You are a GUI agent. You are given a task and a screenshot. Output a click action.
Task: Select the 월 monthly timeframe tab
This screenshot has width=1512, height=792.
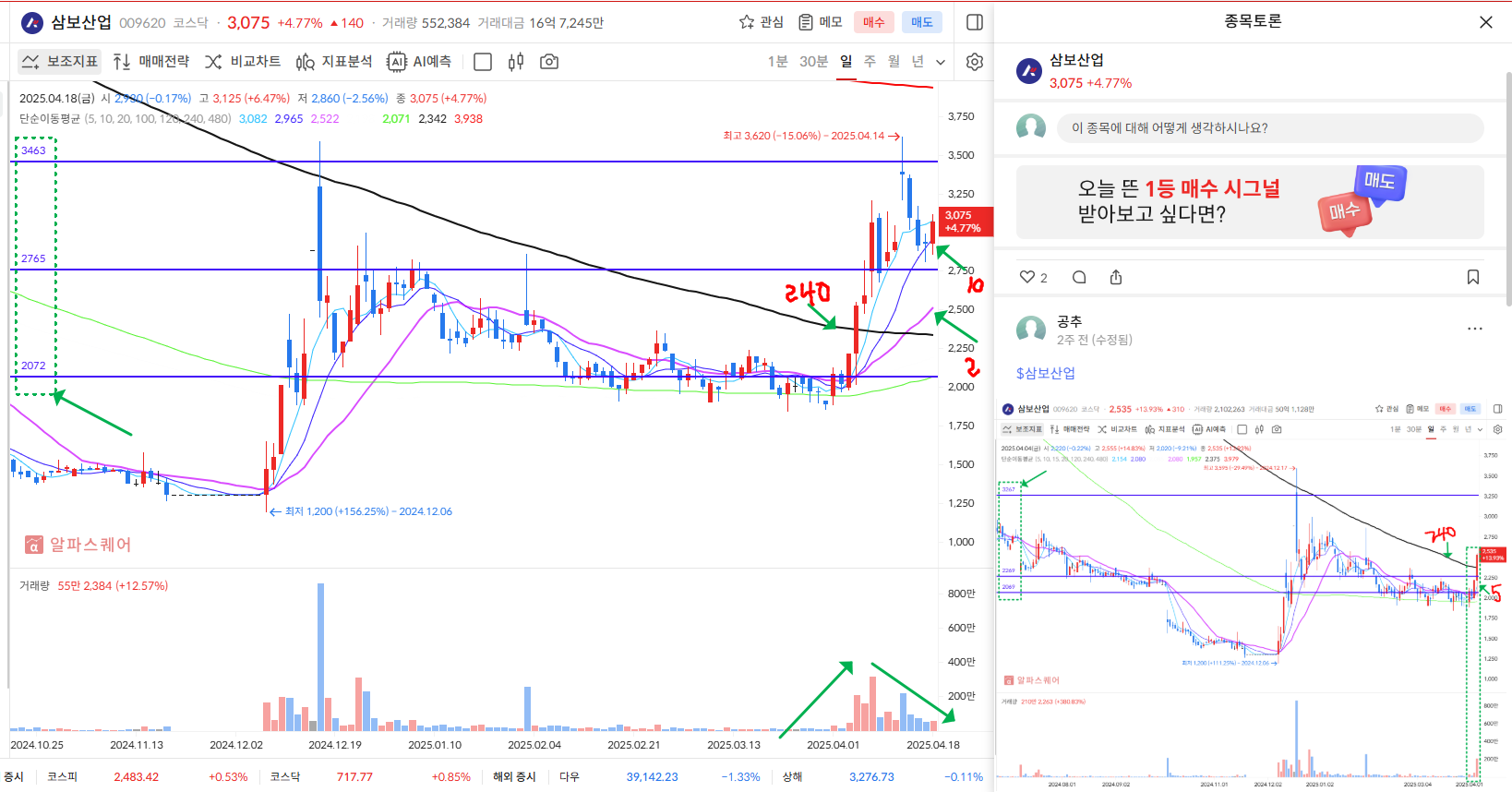pos(894,62)
